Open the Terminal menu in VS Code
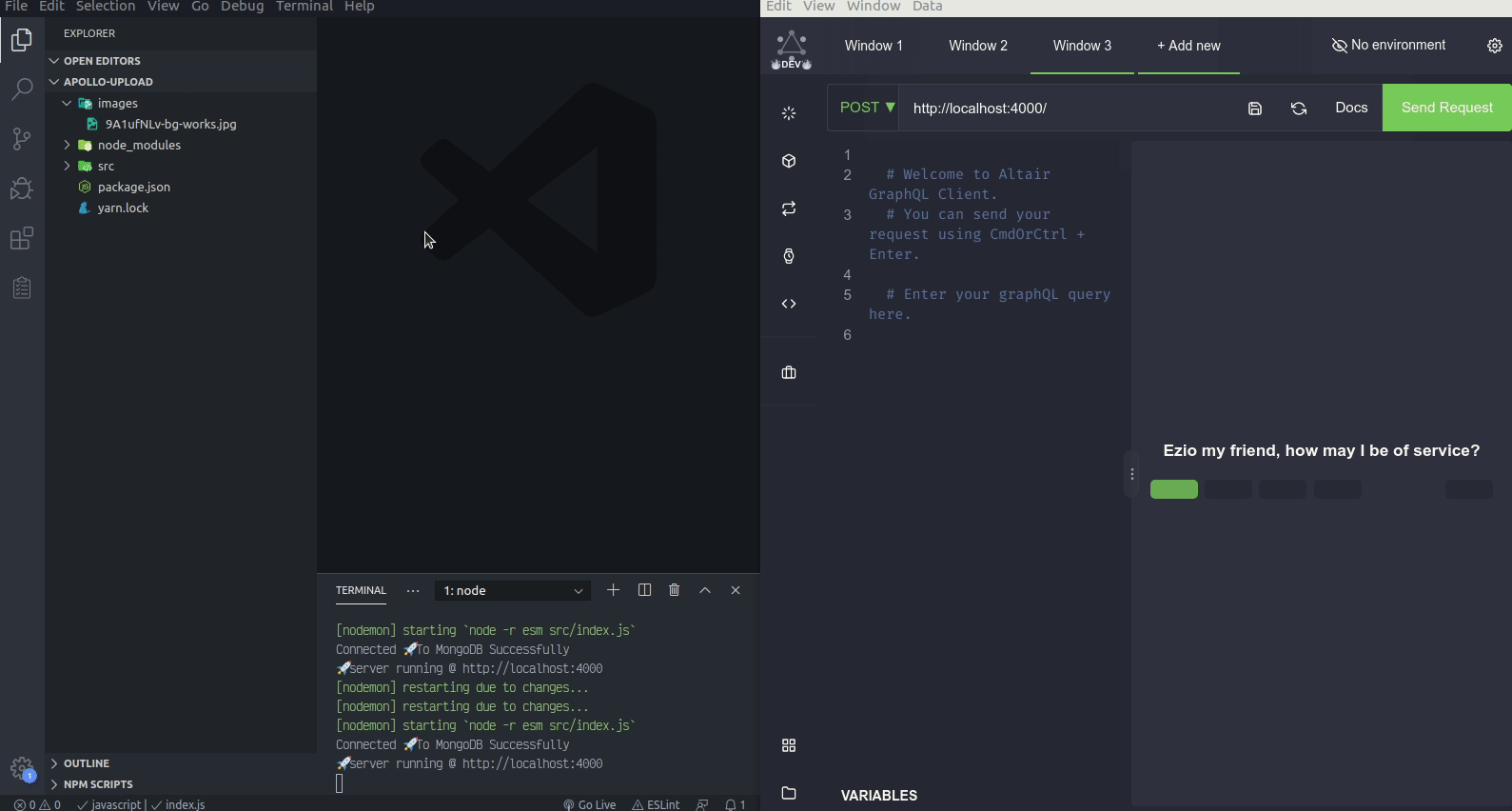The height and width of the screenshot is (811, 1512). click(304, 7)
